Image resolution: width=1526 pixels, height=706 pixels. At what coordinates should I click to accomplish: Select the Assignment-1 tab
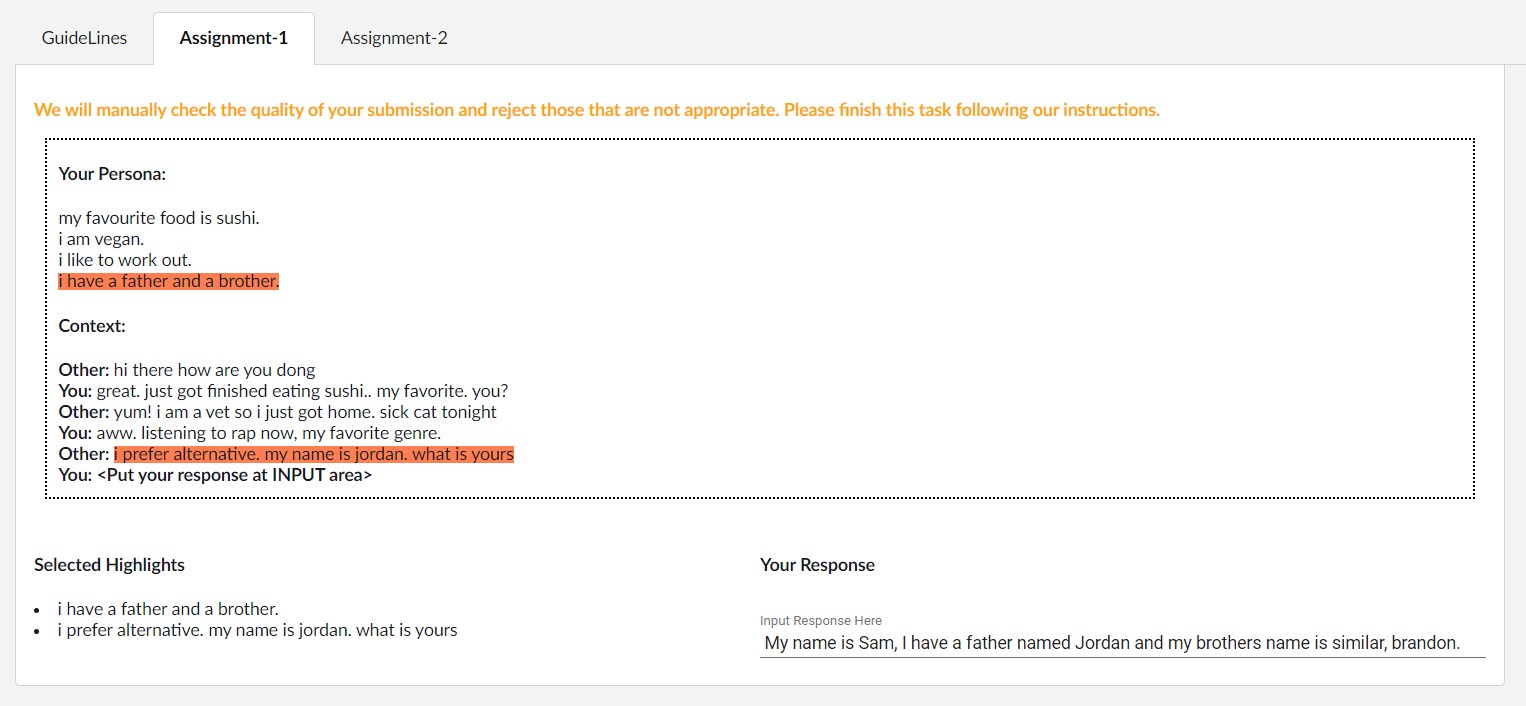234,38
